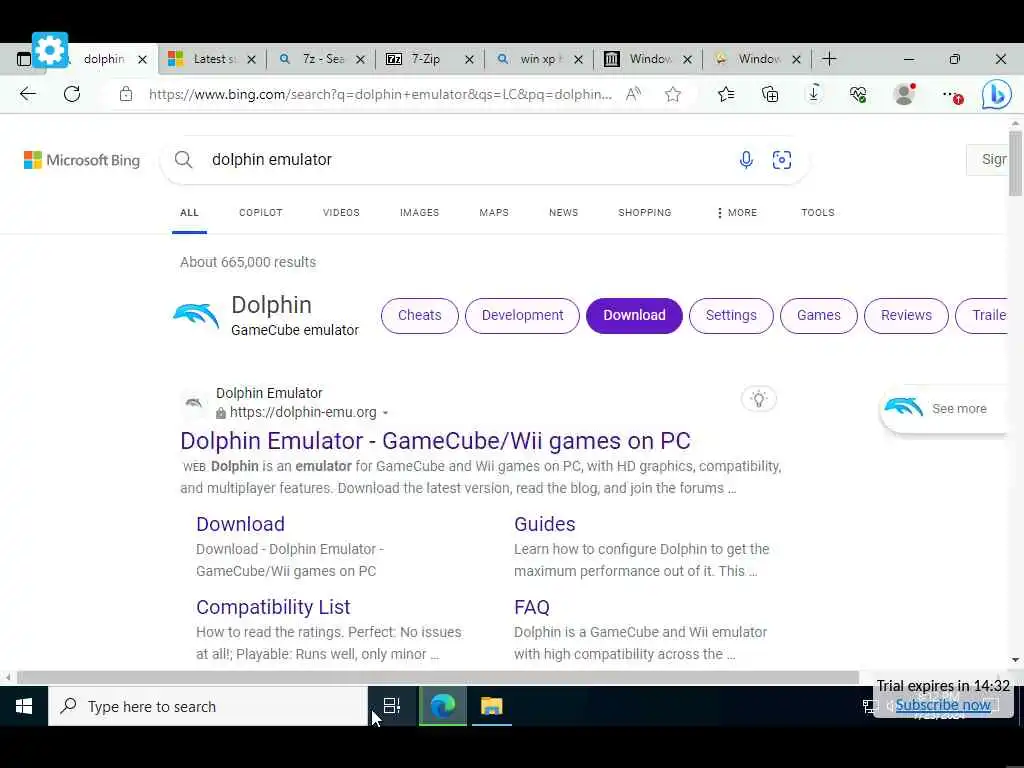Open Tab actions menu icon

coord(24,59)
